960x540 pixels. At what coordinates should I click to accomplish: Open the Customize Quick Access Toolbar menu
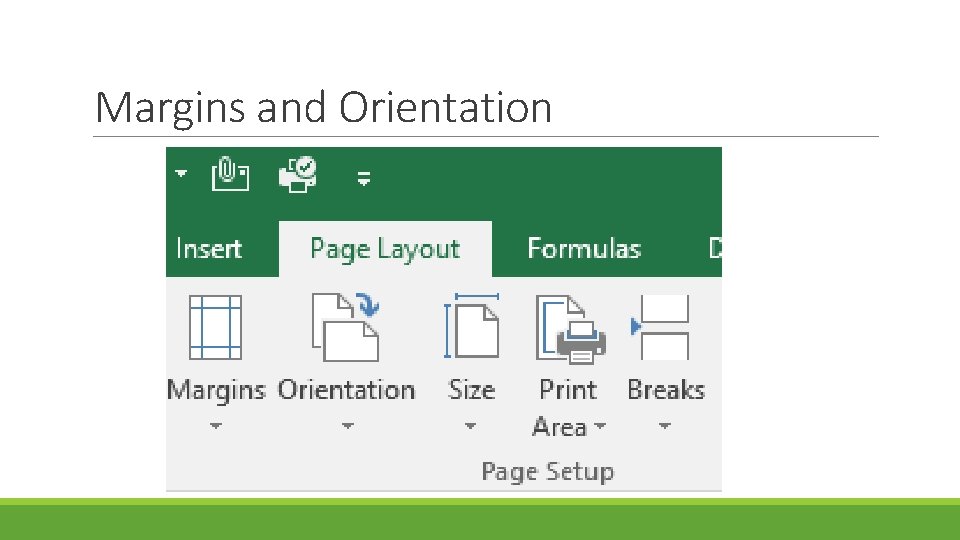click(x=364, y=178)
